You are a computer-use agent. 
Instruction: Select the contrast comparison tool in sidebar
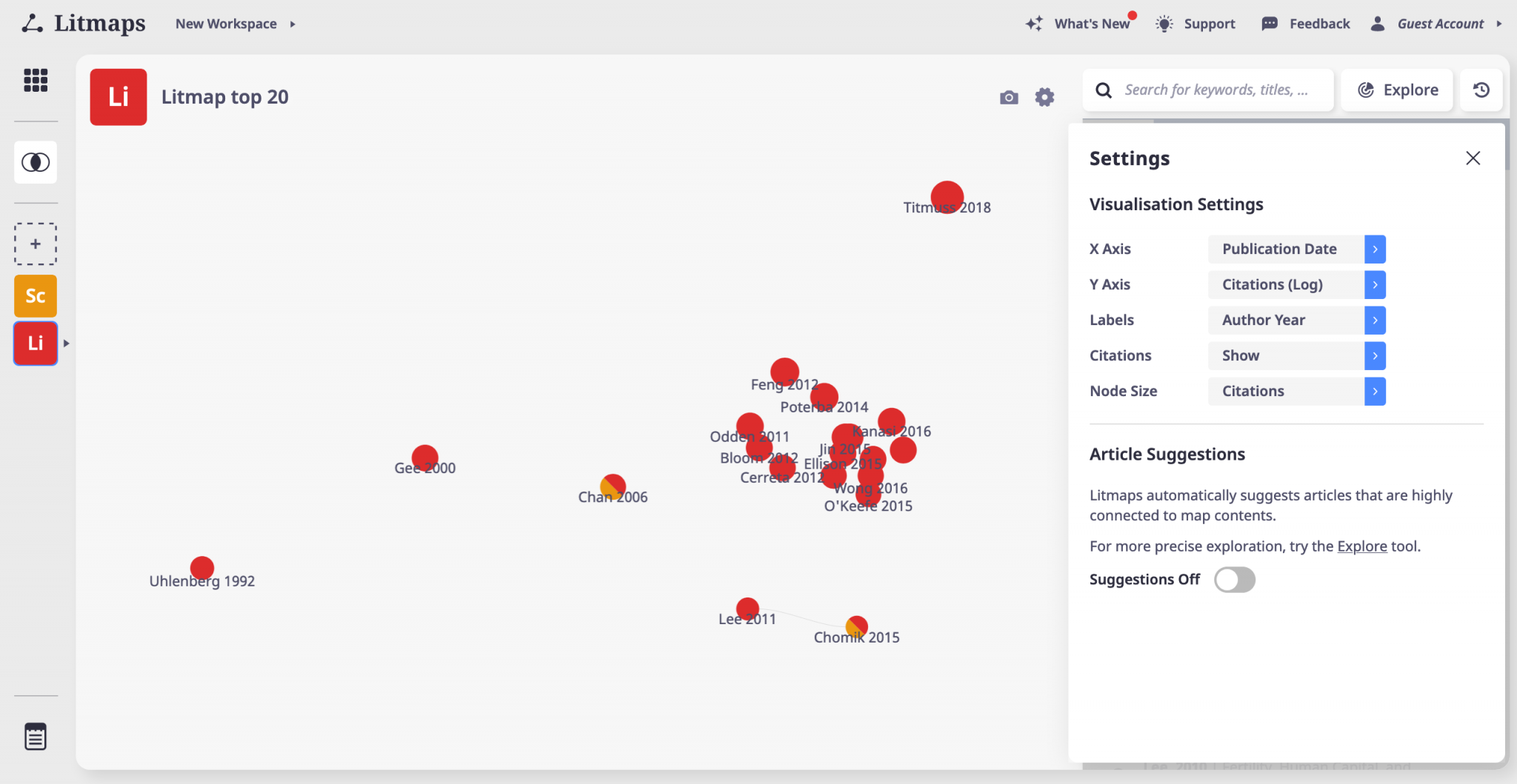36,162
